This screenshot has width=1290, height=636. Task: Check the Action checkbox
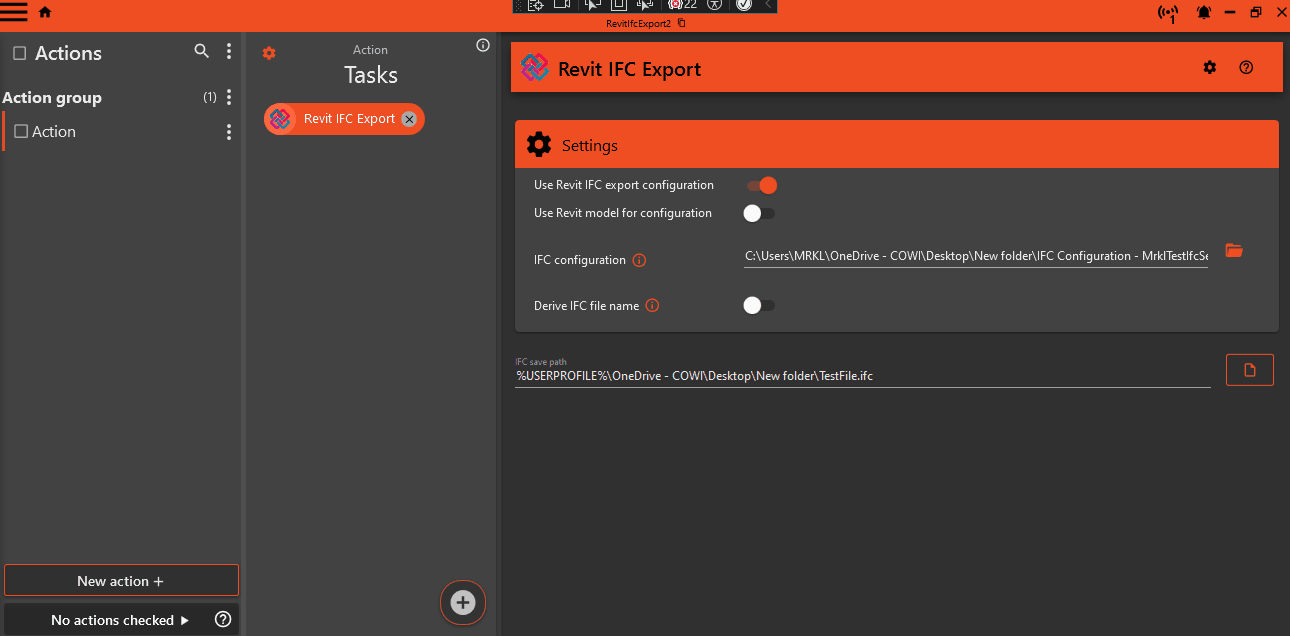pos(22,131)
